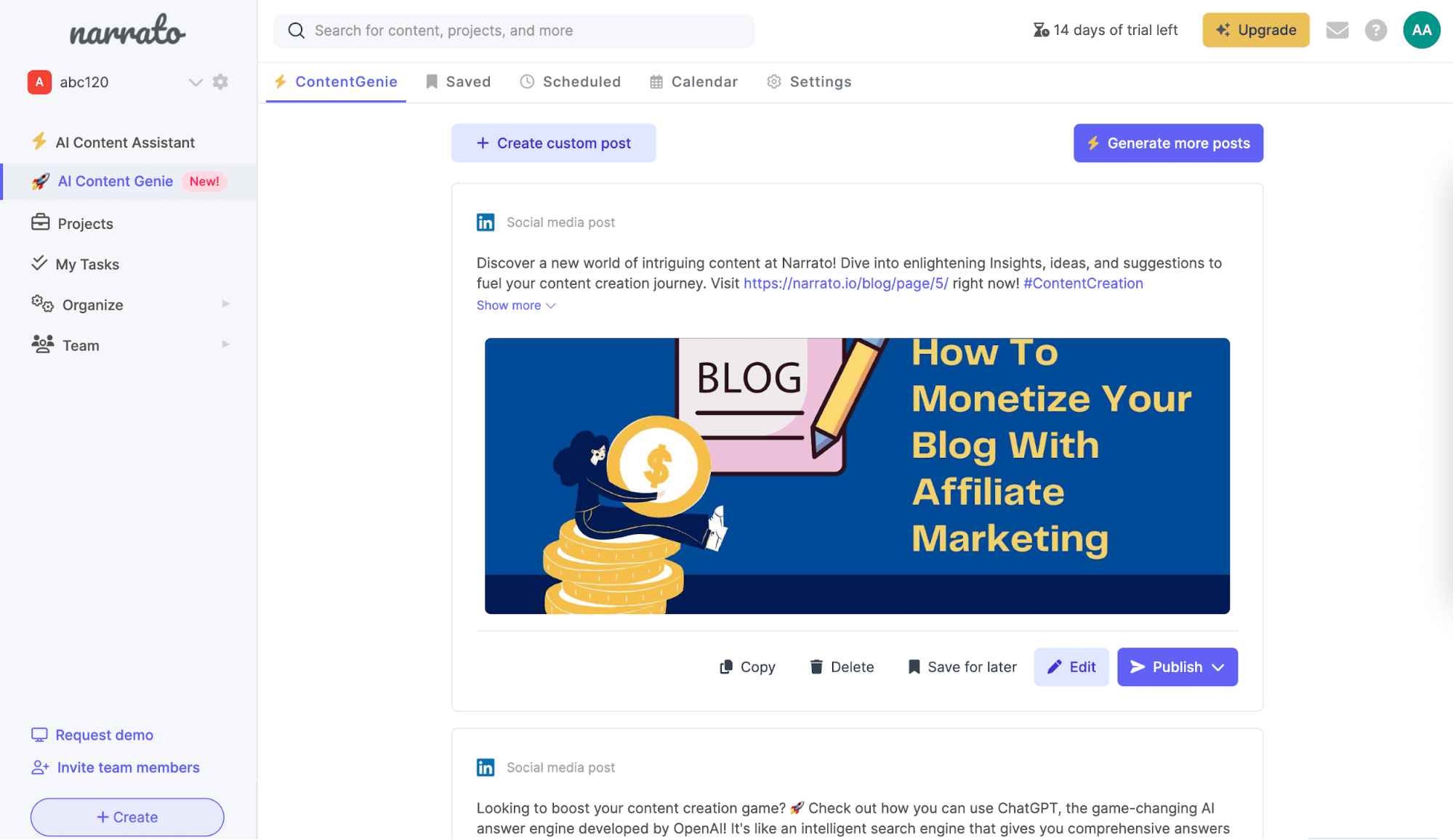Image resolution: width=1453 pixels, height=840 pixels.
Task: Open workspace settings gear icon
Action: [x=220, y=82]
